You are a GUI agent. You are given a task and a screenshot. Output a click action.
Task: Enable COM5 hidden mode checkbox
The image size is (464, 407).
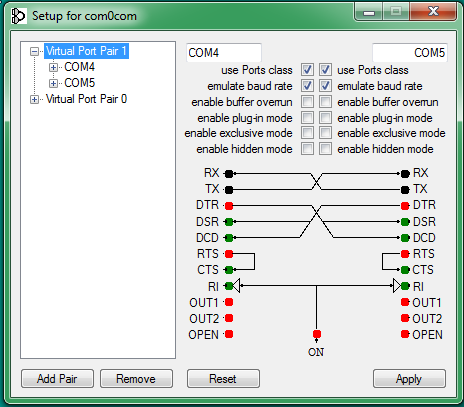point(325,149)
